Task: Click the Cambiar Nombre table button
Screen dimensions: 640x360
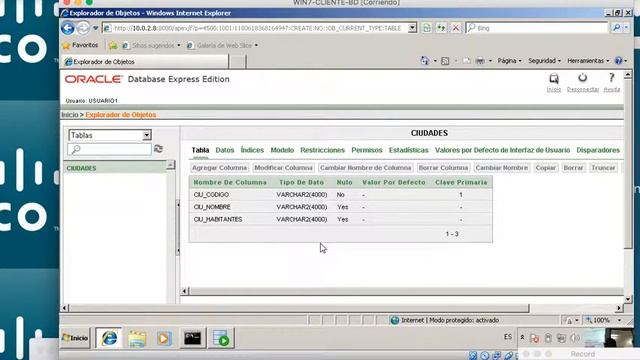Action: point(502,168)
